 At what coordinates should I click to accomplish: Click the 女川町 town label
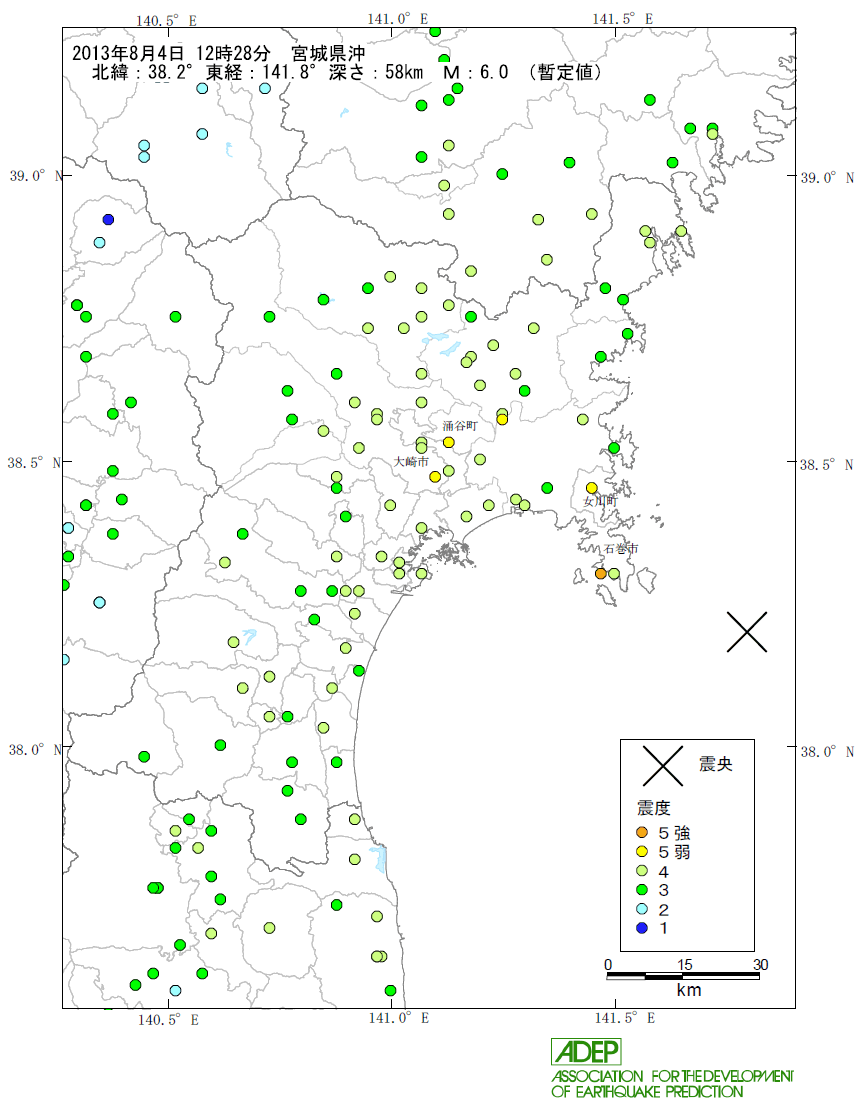[600, 500]
